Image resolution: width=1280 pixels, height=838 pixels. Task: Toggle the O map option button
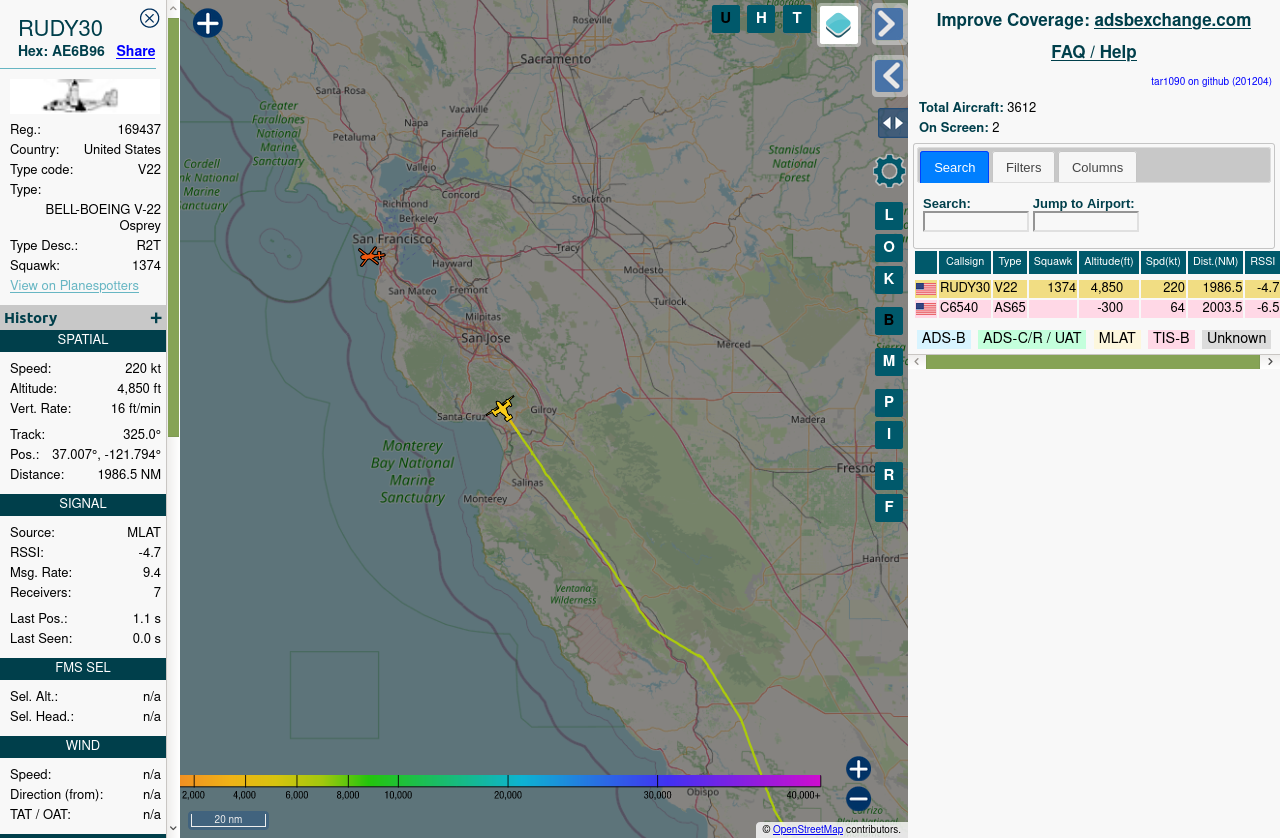coord(889,248)
